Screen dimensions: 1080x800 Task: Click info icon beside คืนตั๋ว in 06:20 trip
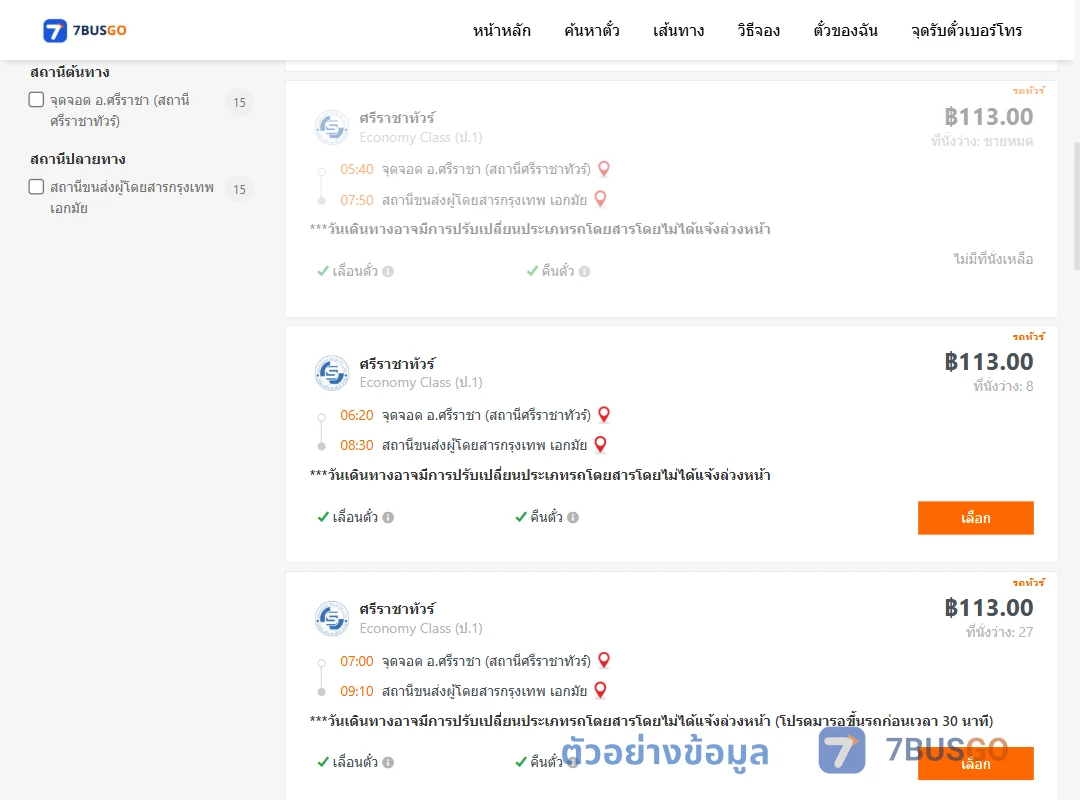coord(573,517)
